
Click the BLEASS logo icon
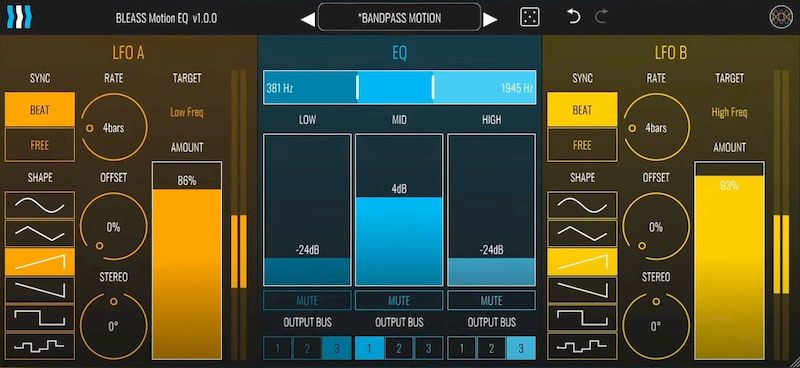(19, 17)
